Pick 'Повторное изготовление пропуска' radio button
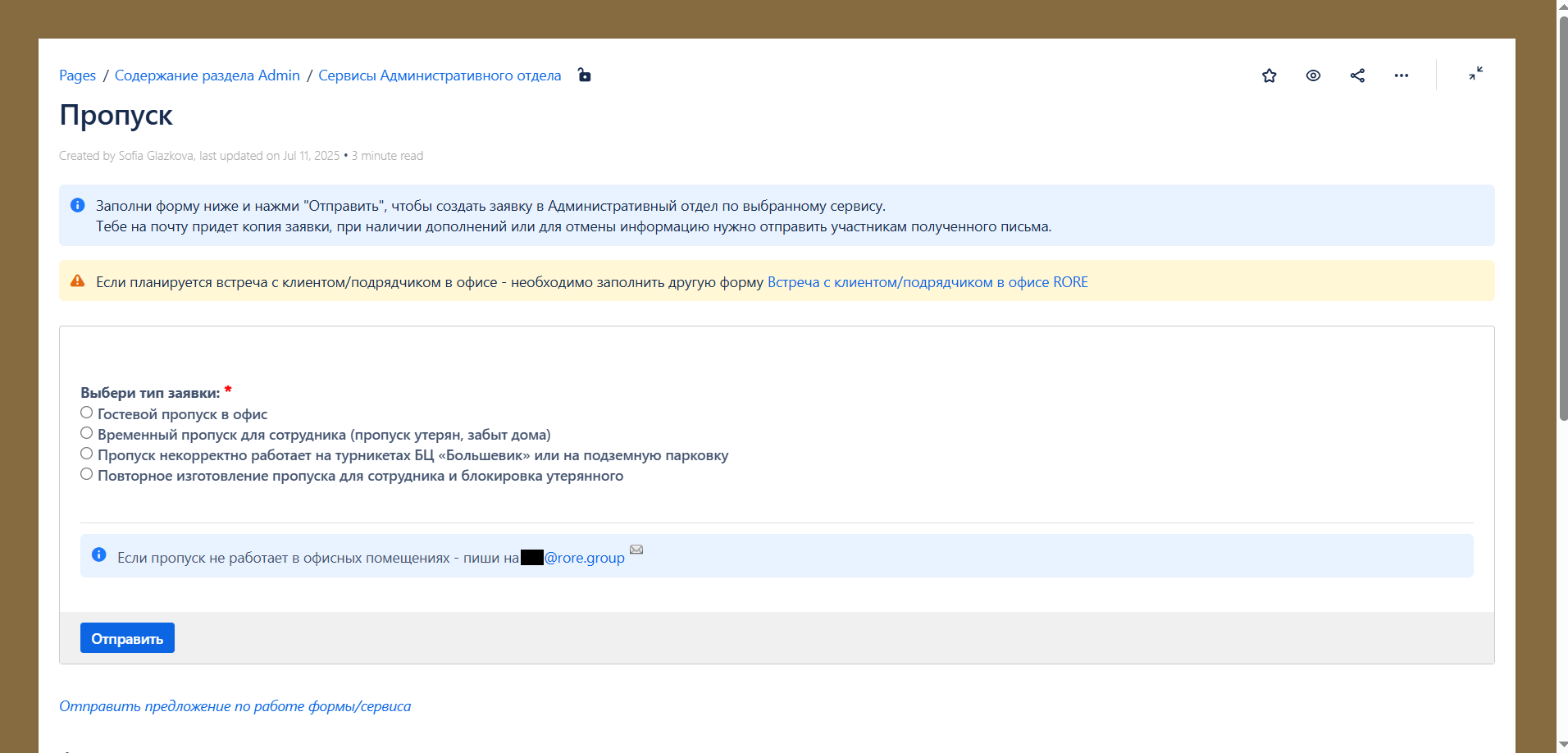Image resolution: width=1568 pixels, height=753 pixels. point(86,474)
